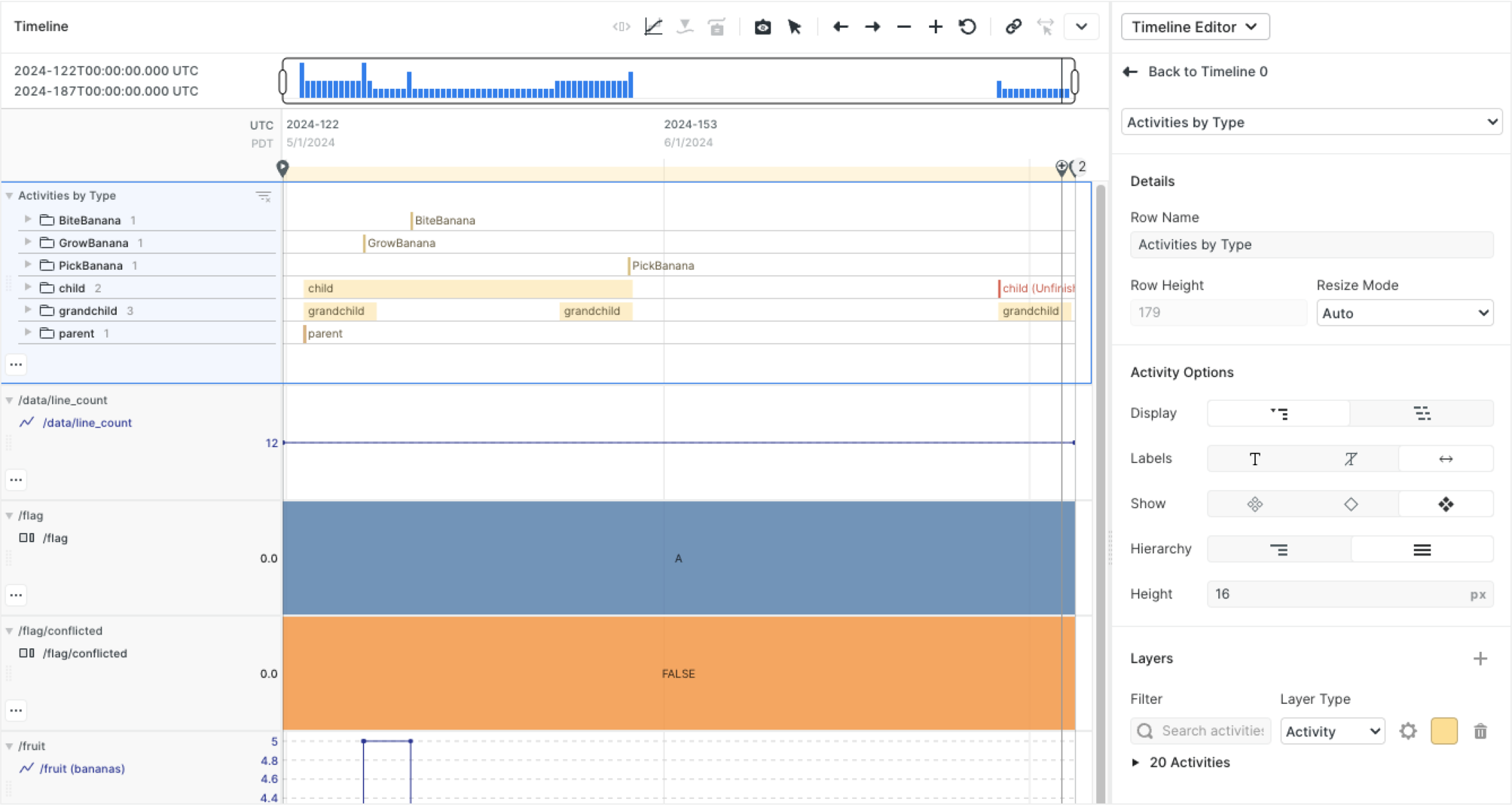Zoom in on the timeline

click(x=934, y=26)
